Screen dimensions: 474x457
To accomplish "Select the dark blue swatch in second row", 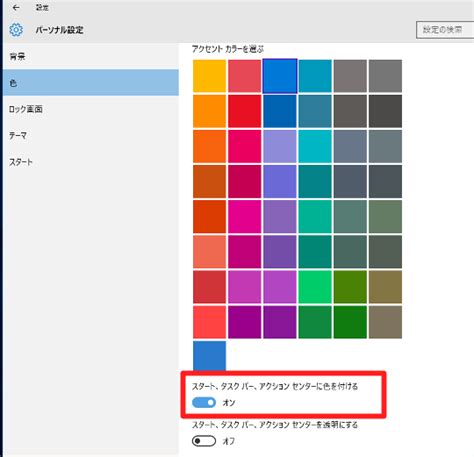I will (x=280, y=111).
